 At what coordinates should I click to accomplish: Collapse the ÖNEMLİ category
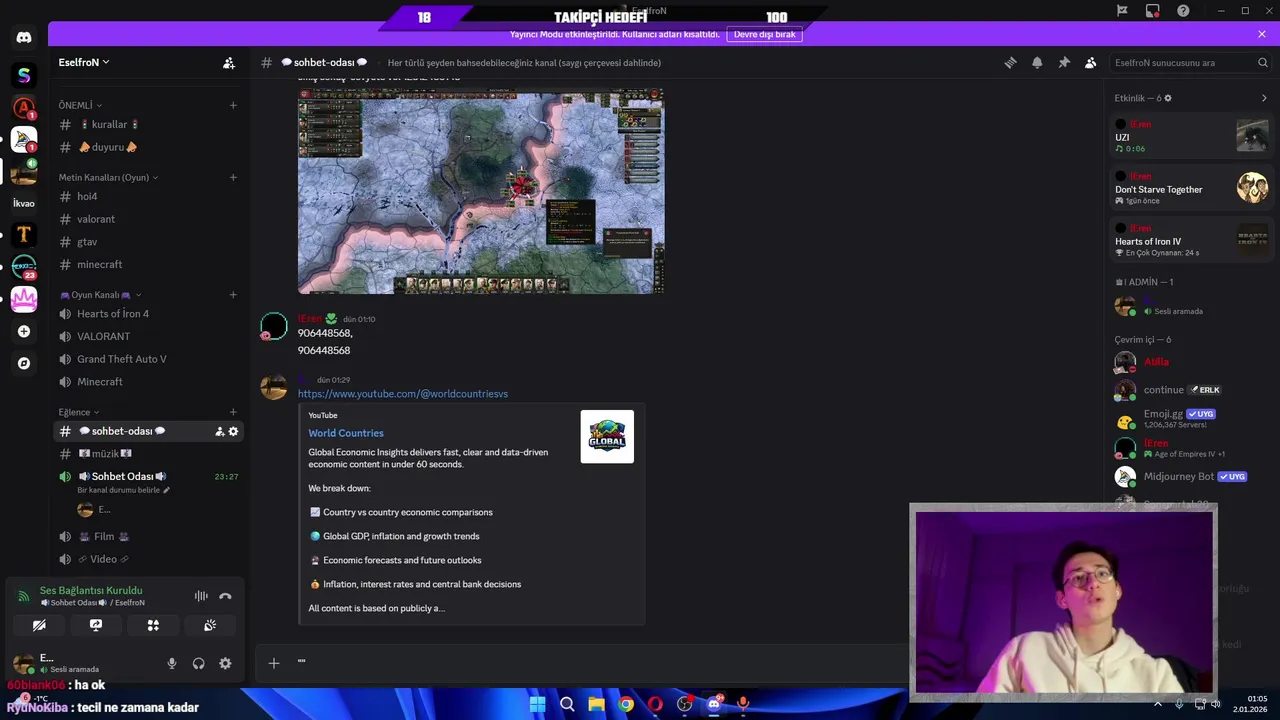click(x=80, y=105)
